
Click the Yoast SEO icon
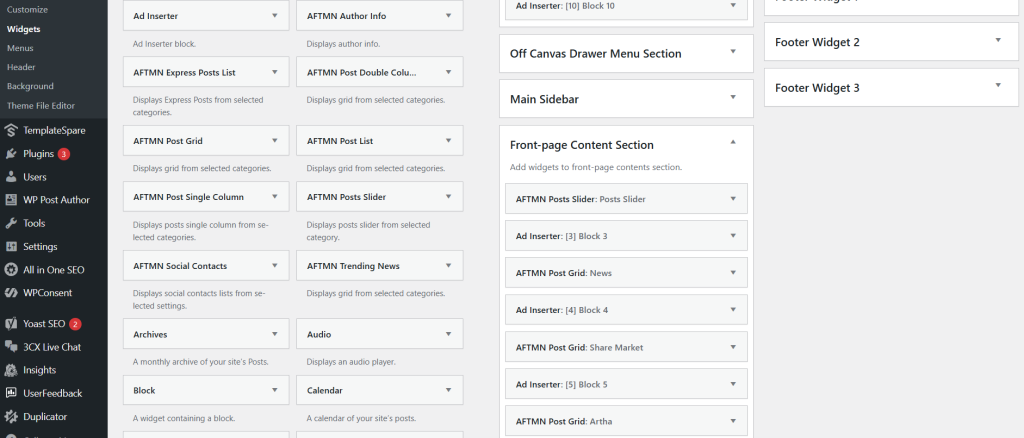point(11,324)
